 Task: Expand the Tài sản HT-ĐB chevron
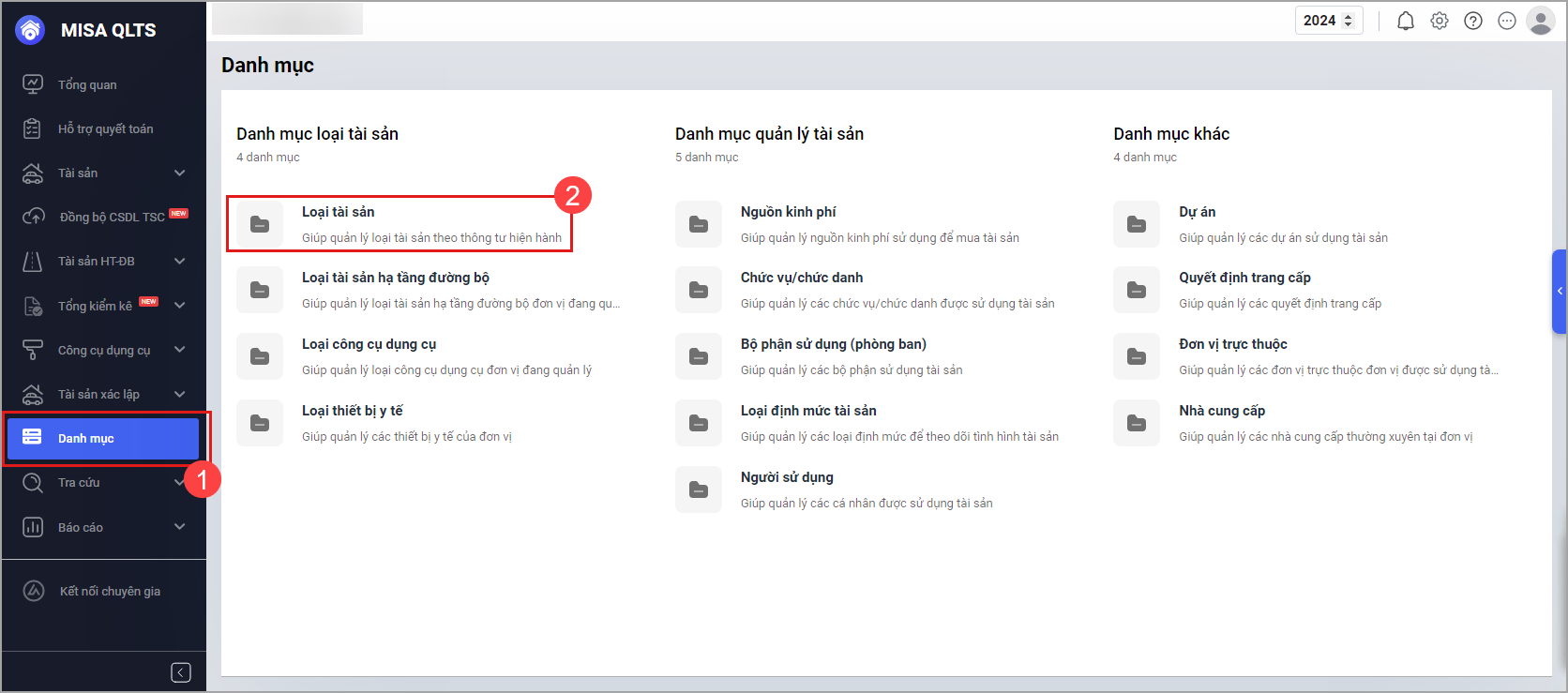pyautogui.click(x=180, y=261)
